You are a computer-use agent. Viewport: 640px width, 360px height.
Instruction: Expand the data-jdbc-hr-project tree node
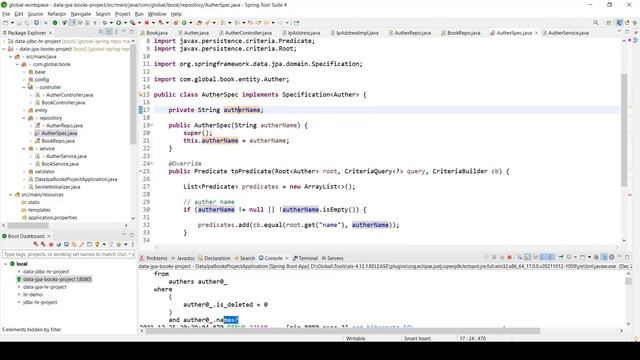click(x=4, y=41)
